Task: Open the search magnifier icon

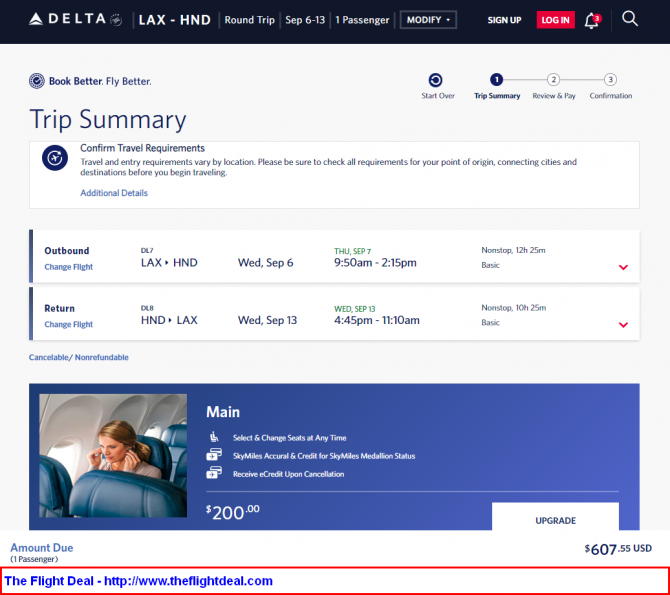Action: click(x=630, y=19)
